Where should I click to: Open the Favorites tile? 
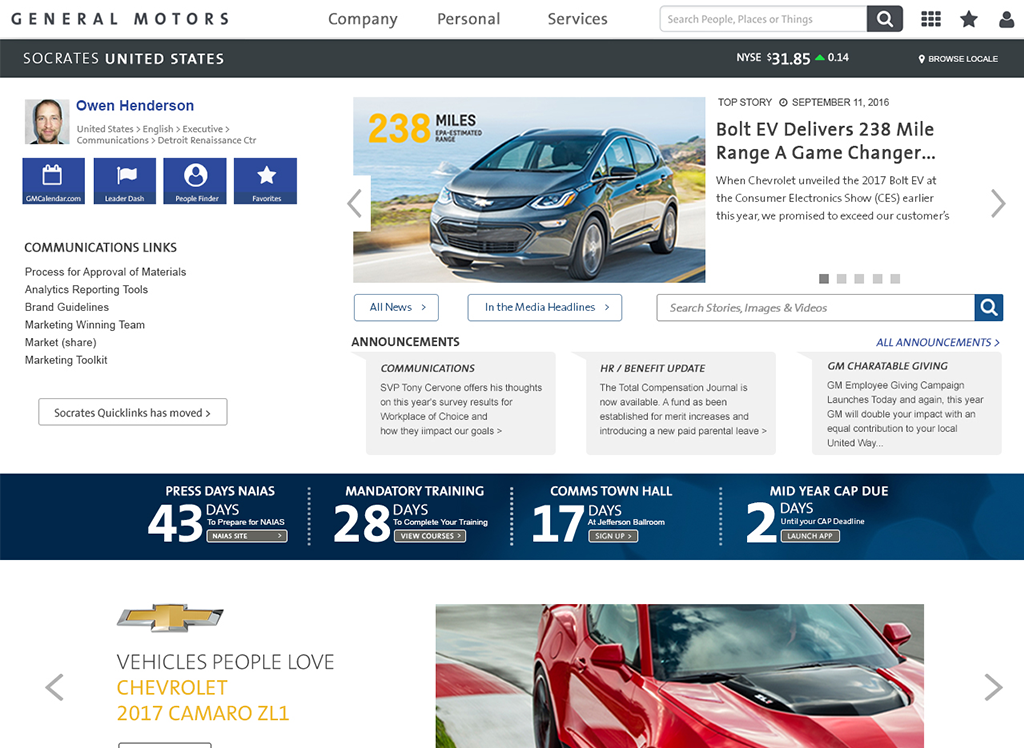click(x=266, y=181)
